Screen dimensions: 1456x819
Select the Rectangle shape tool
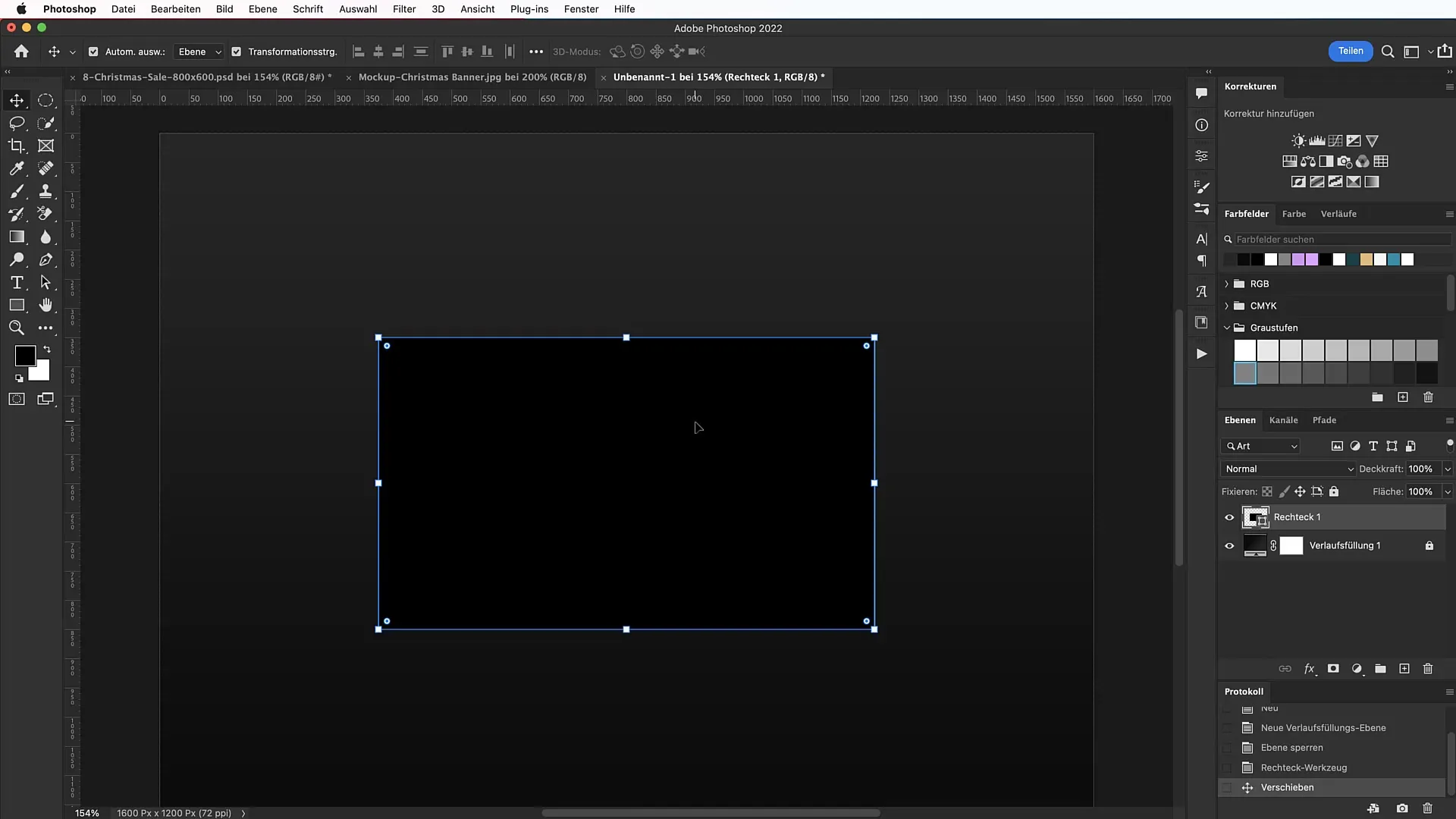tap(17, 305)
